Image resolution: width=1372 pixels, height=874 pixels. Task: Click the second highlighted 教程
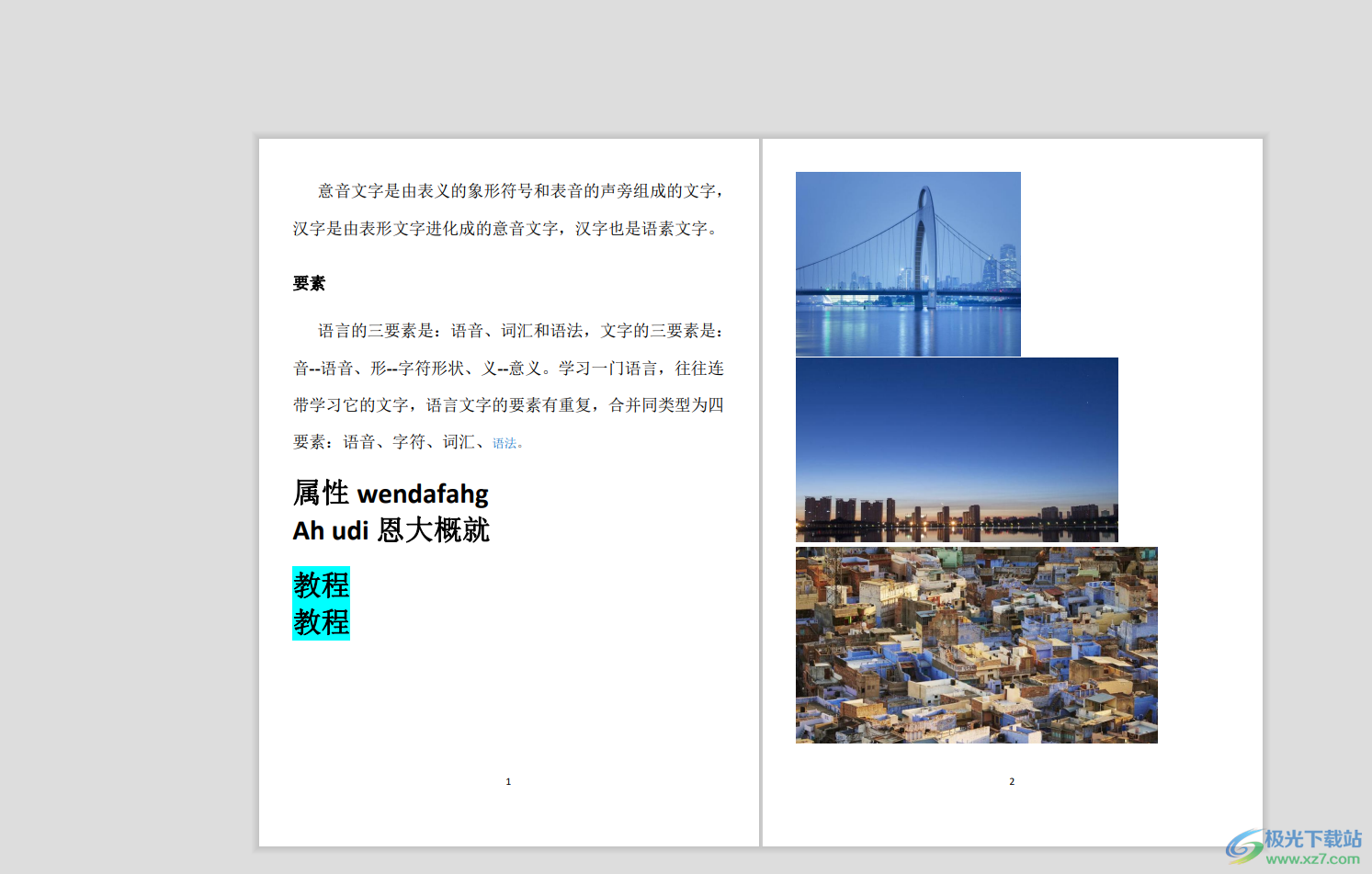coord(321,622)
